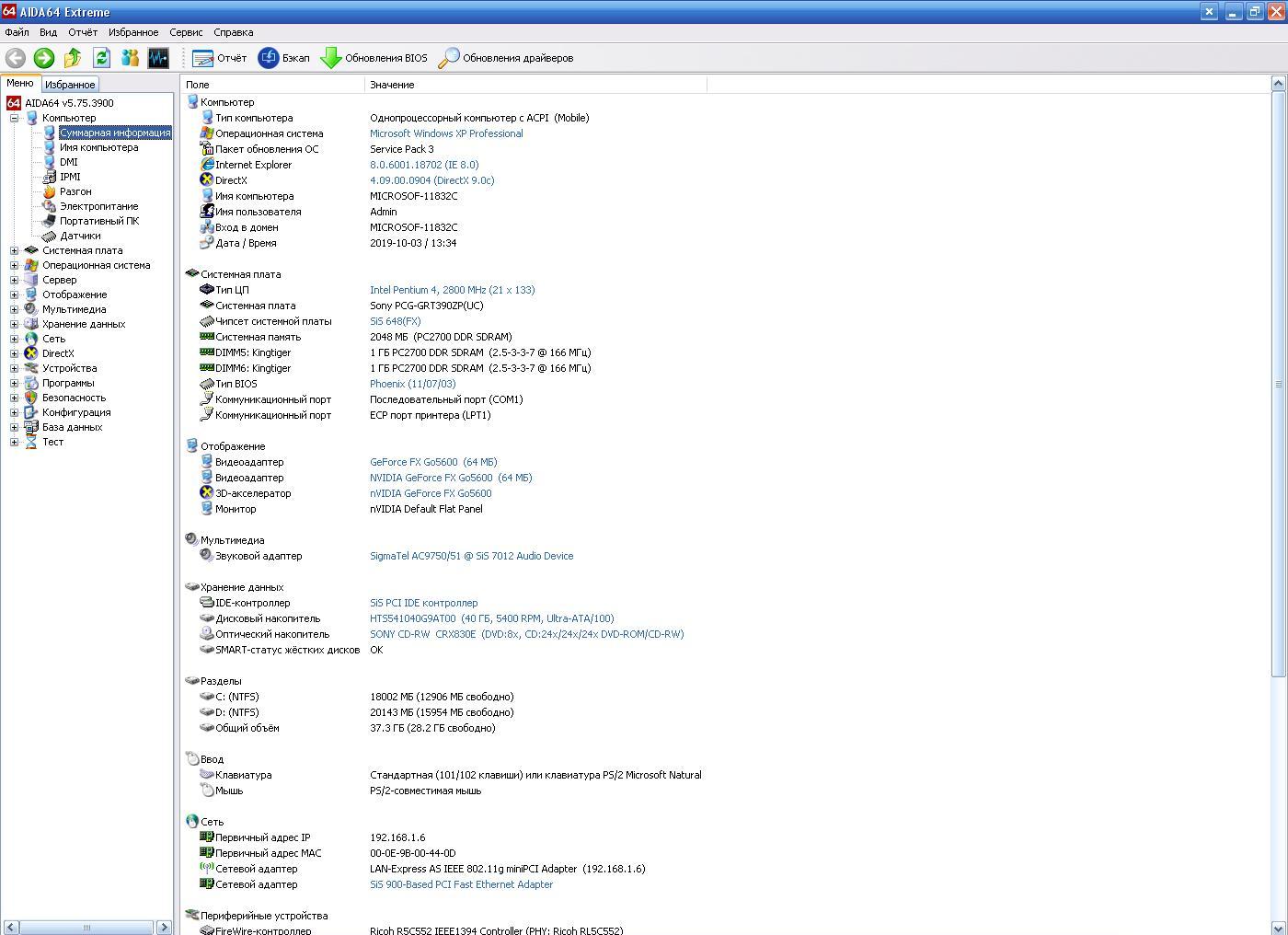Open SiS 900-Based PCI Fast Ethernet link
The width and height of the screenshot is (1288, 935).
(x=461, y=884)
